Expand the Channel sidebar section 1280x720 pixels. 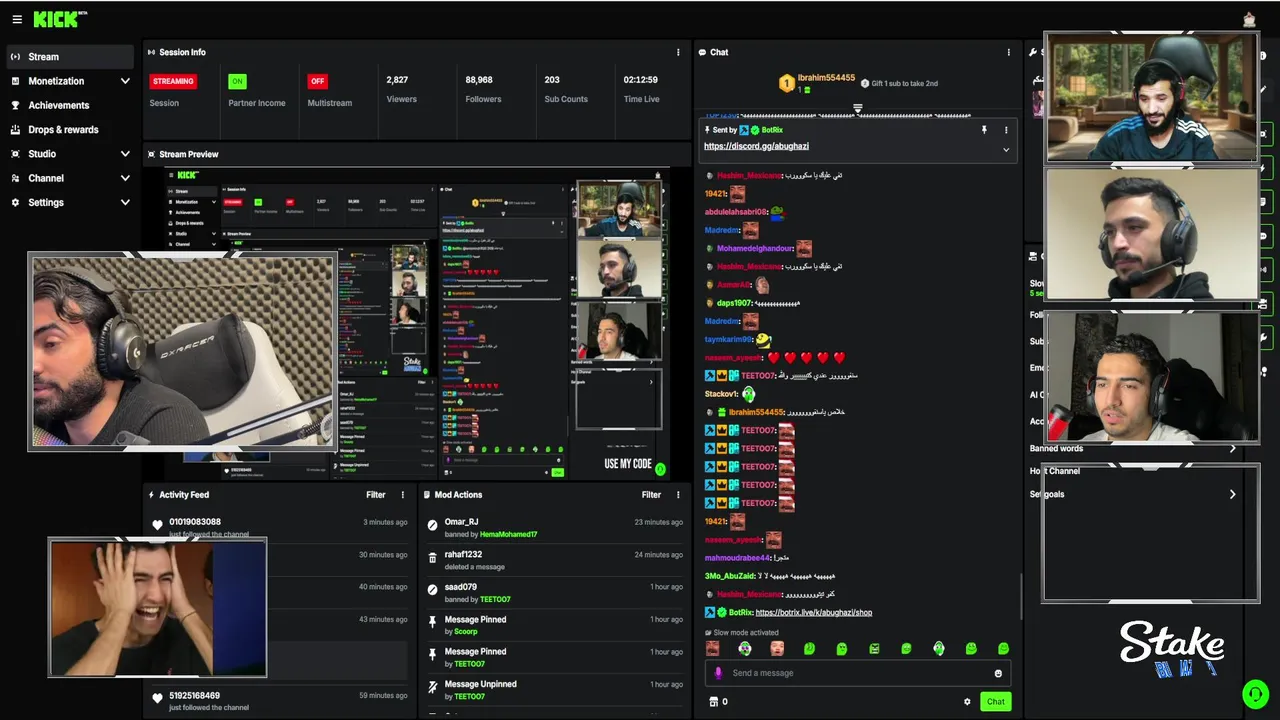click(x=124, y=178)
